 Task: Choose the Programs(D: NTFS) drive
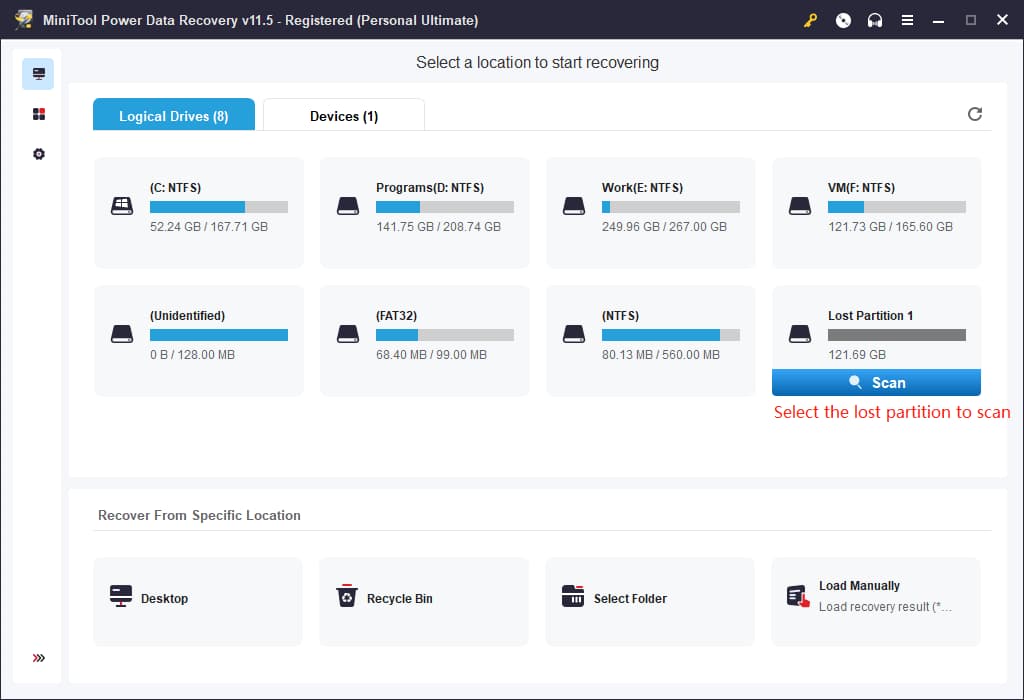(425, 212)
